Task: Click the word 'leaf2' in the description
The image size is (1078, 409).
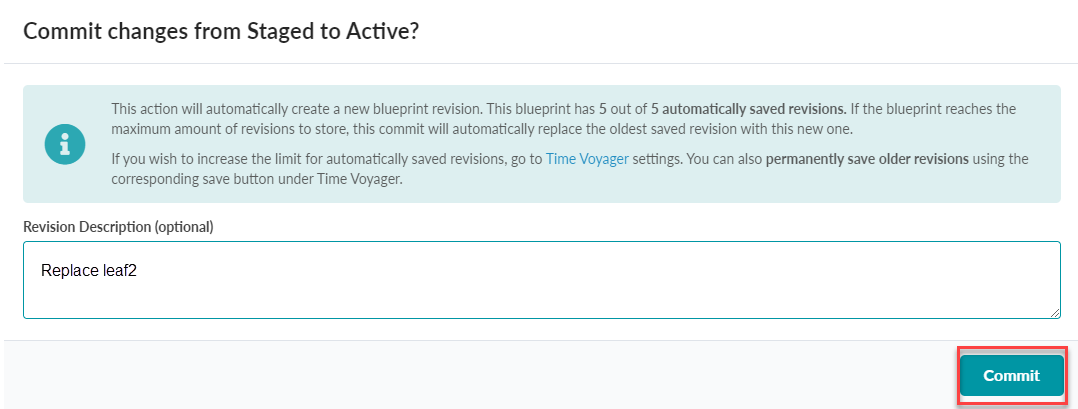Action: [x=119, y=270]
